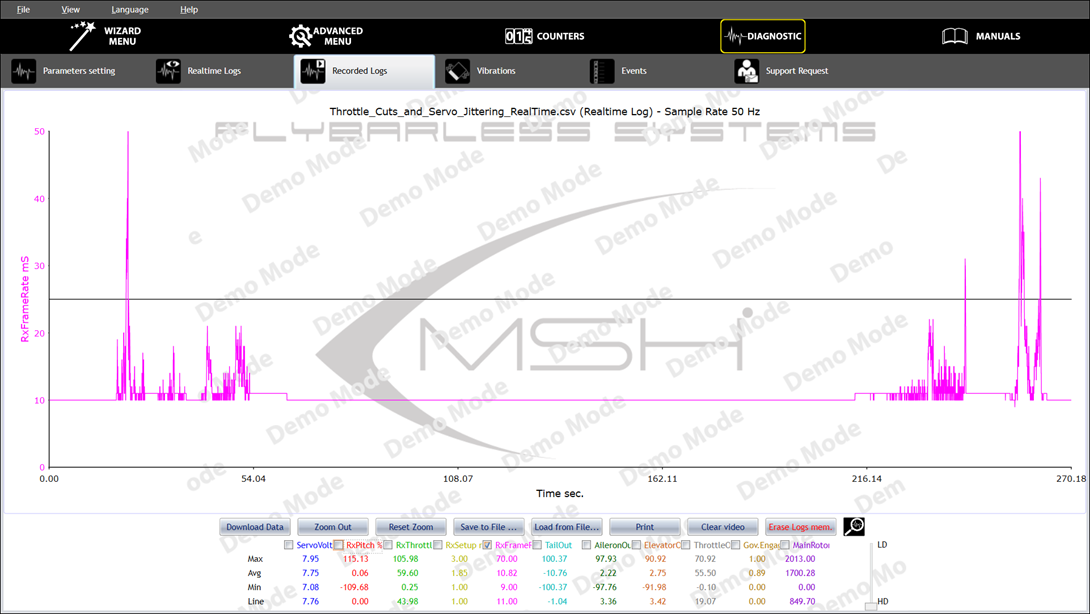Enable the ServoVolt trace checkbox

coord(289,545)
